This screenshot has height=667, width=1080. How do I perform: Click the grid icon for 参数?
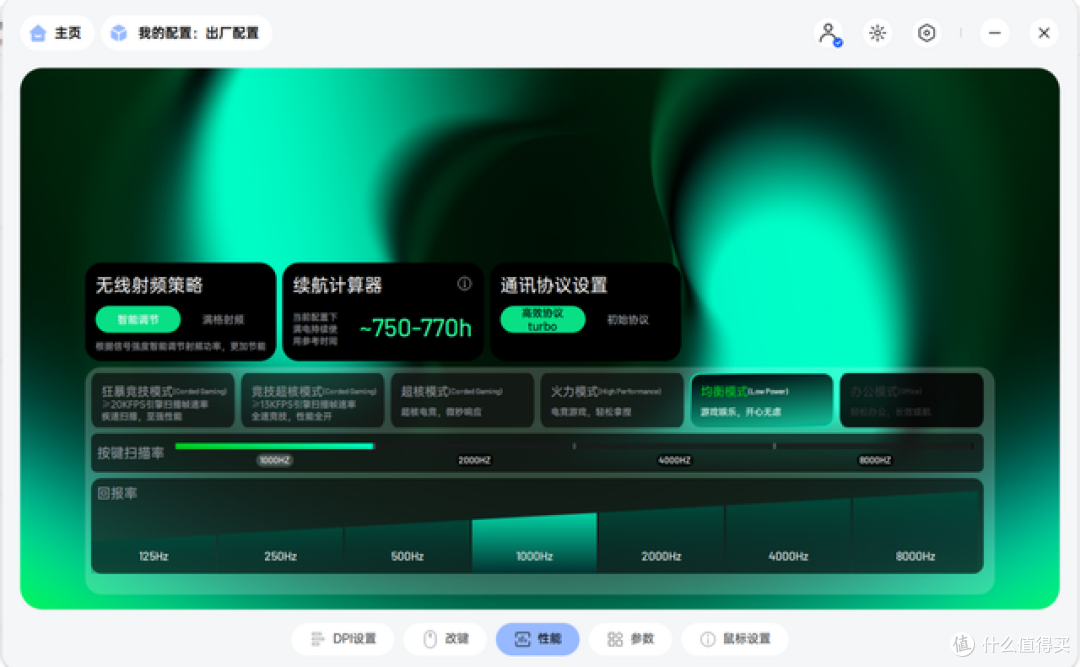tap(615, 639)
